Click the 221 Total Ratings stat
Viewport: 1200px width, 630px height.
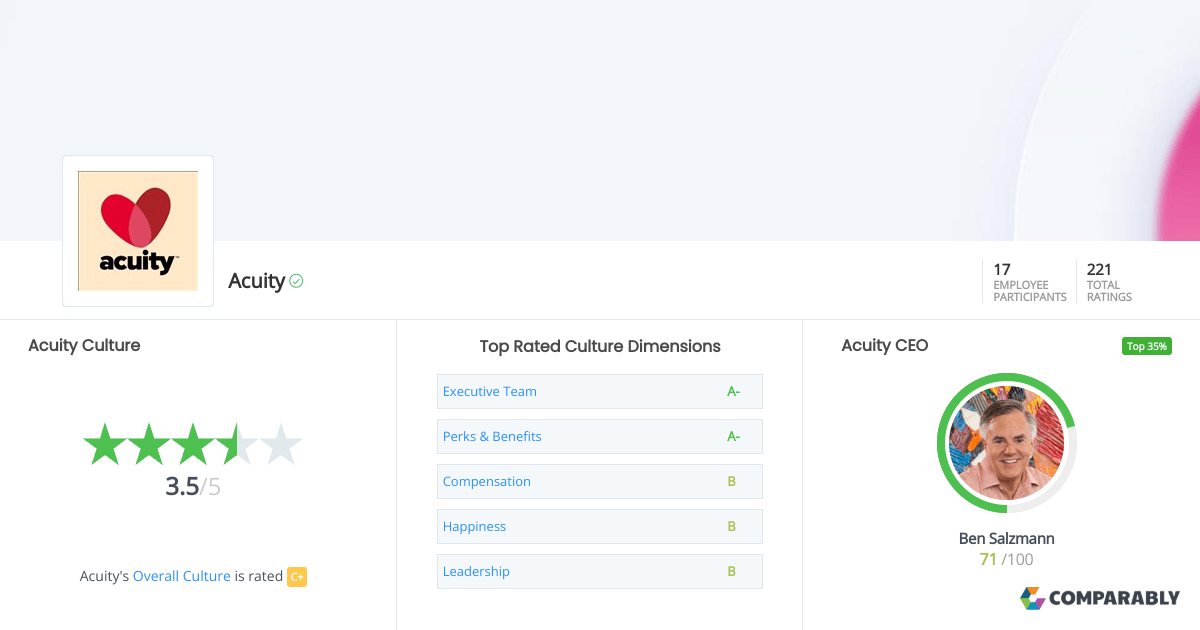[1110, 282]
